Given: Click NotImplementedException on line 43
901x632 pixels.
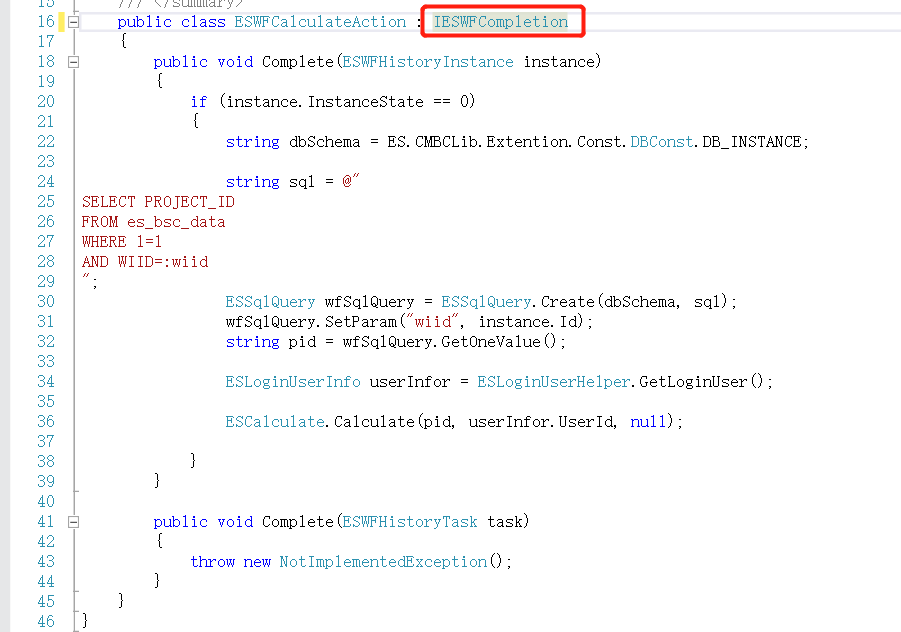Looking at the screenshot, I should click(x=383, y=562).
